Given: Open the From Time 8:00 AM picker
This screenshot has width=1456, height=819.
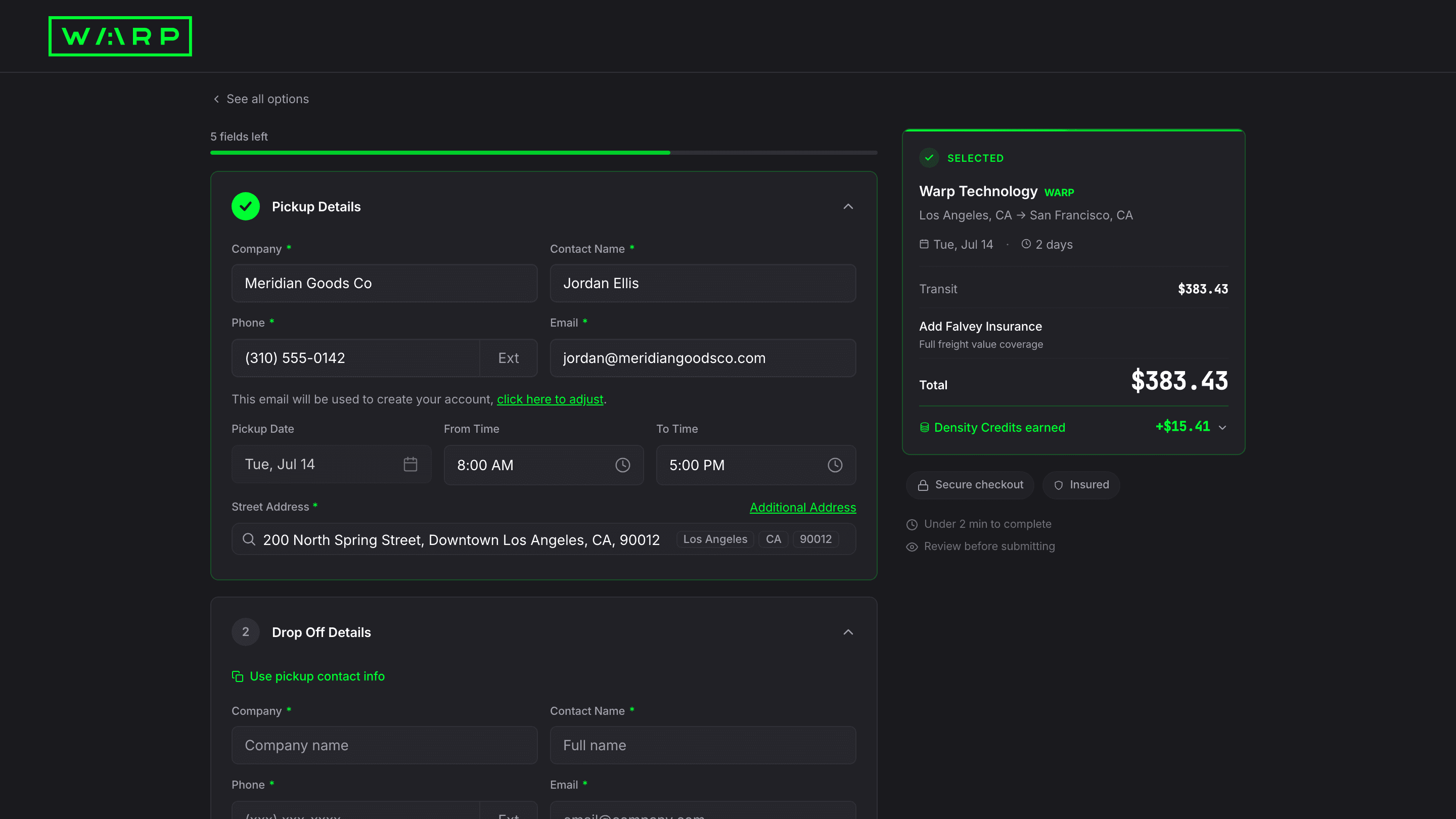Looking at the screenshot, I should (x=543, y=465).
